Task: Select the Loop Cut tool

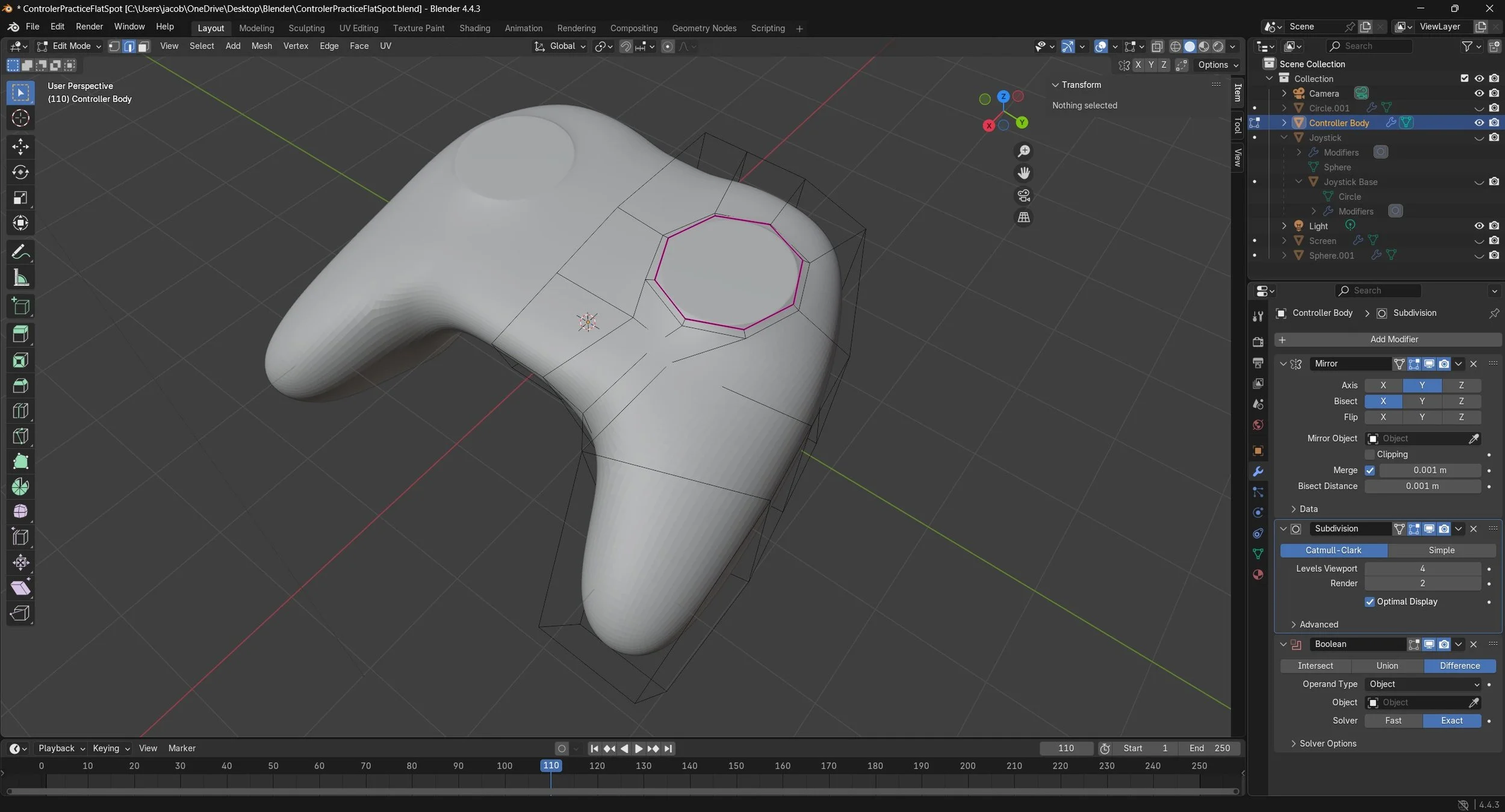Action: click(x=20, y=411)
